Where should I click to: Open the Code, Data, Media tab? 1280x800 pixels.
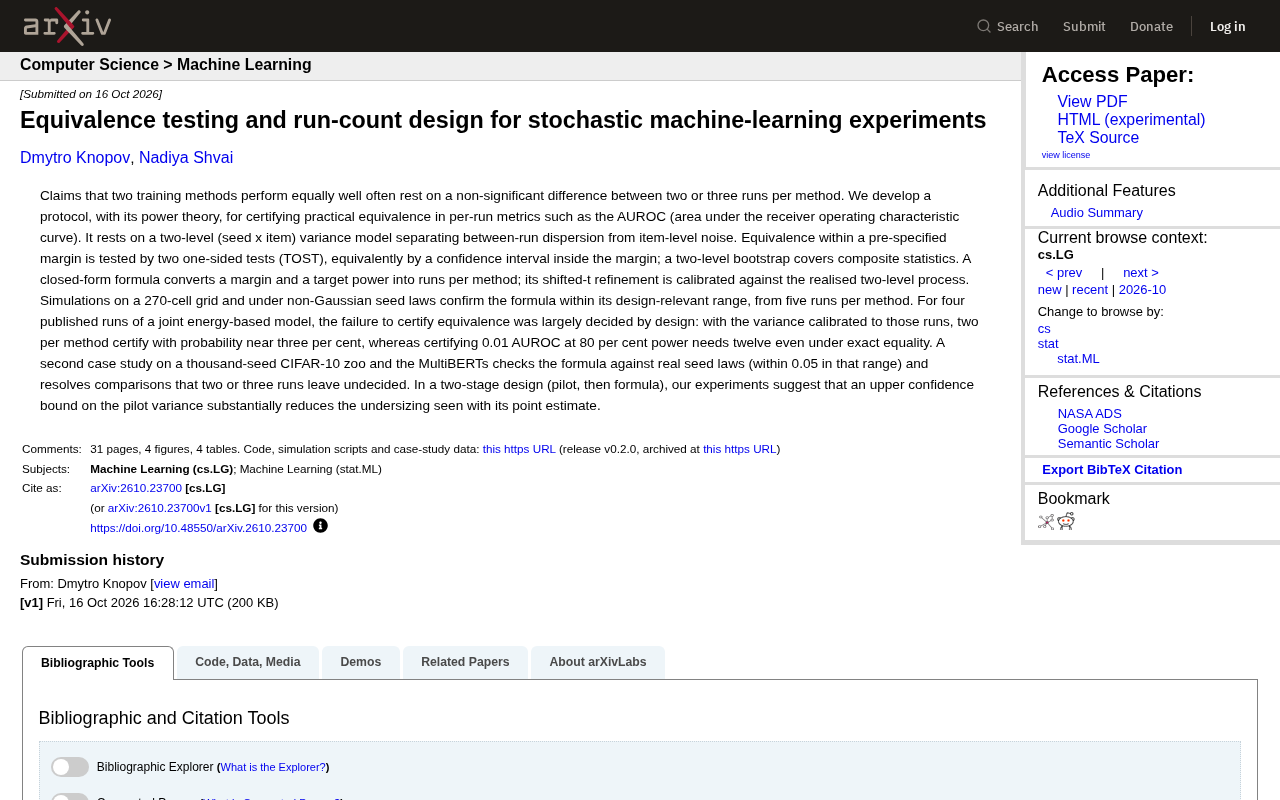248,662
